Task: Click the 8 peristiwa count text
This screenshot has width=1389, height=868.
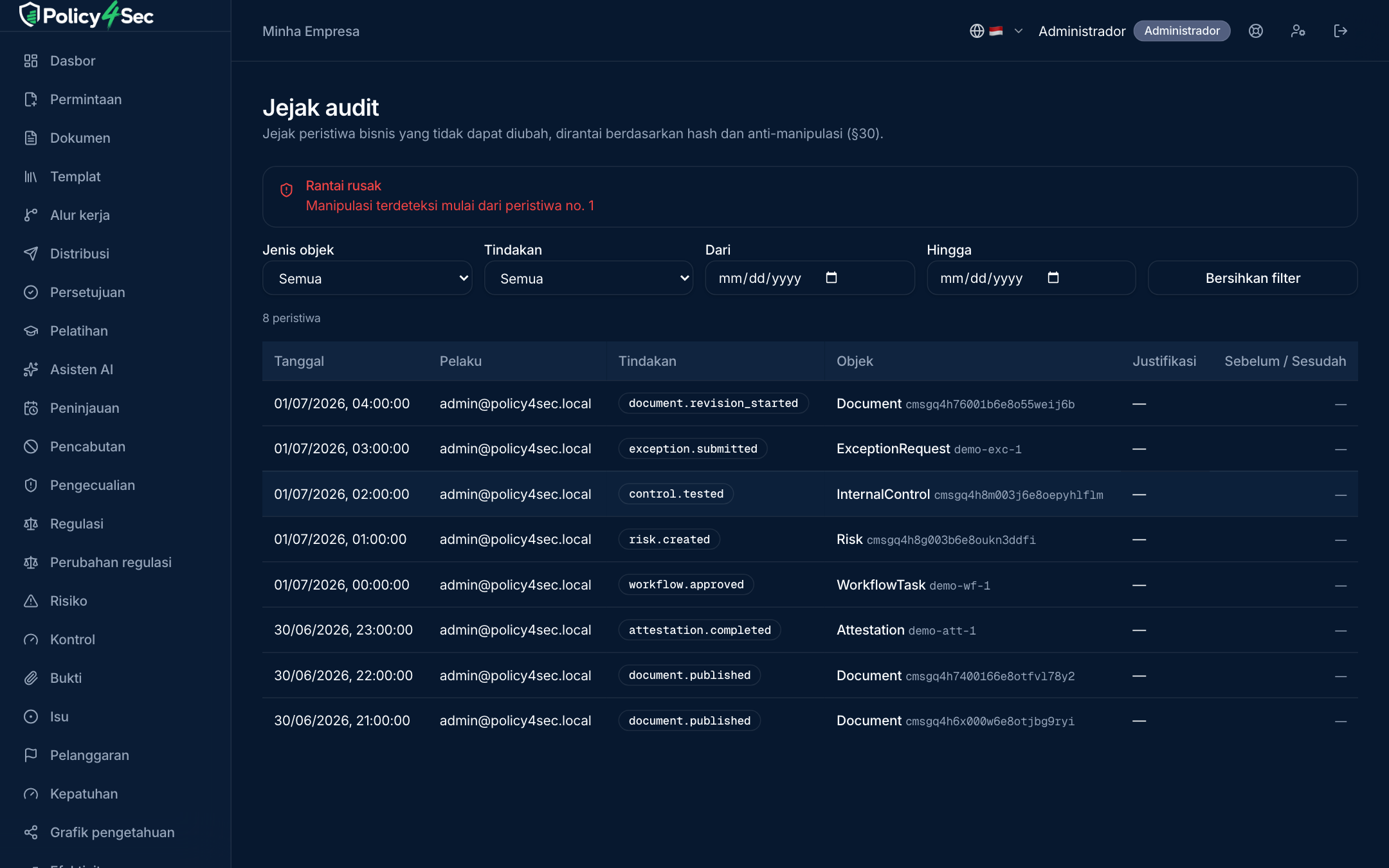Action: click(x=291, y=318)
